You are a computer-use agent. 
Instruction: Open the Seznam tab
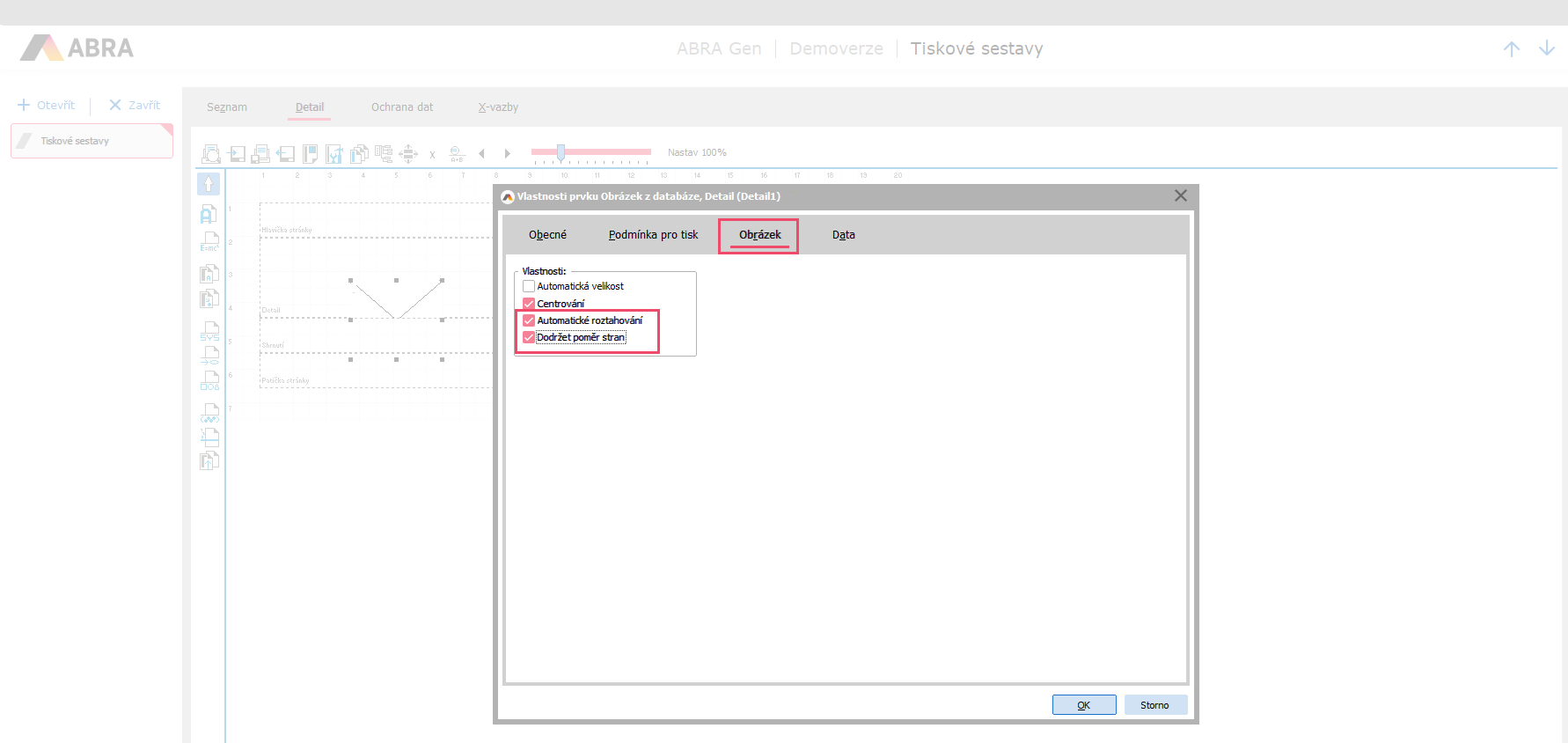click(x=227, y=107)
